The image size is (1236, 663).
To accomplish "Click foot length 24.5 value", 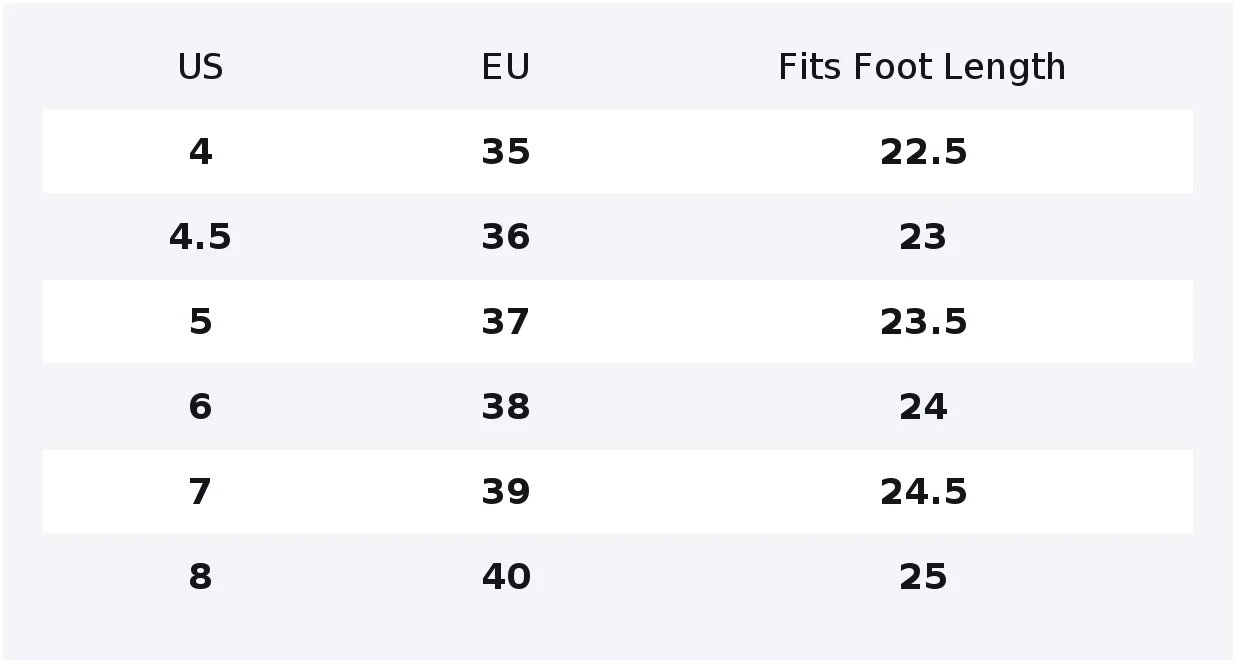I will [923, 492].
